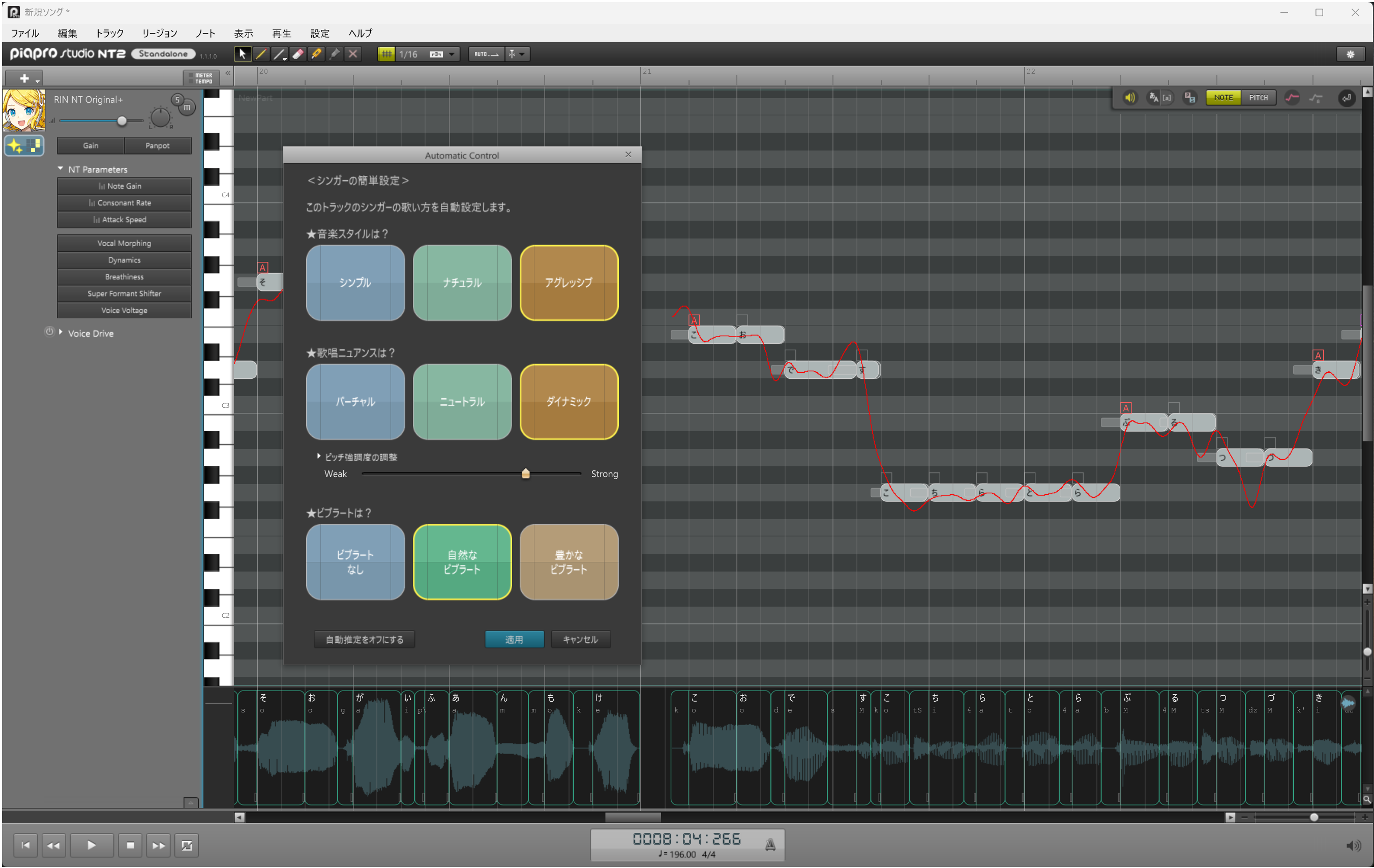The height and width of the screenshot is (868, 1374).
Task: Open the トラック menu
Action: (109, 33)
